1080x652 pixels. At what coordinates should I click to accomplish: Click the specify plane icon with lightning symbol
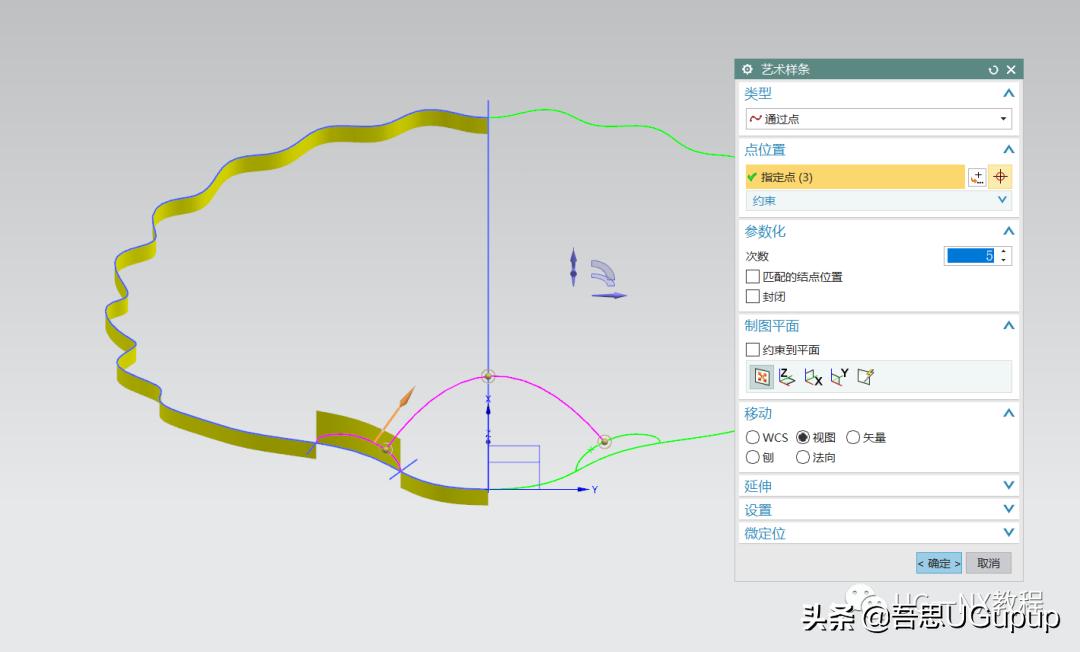pyautogui.click(x=866, y=376)
